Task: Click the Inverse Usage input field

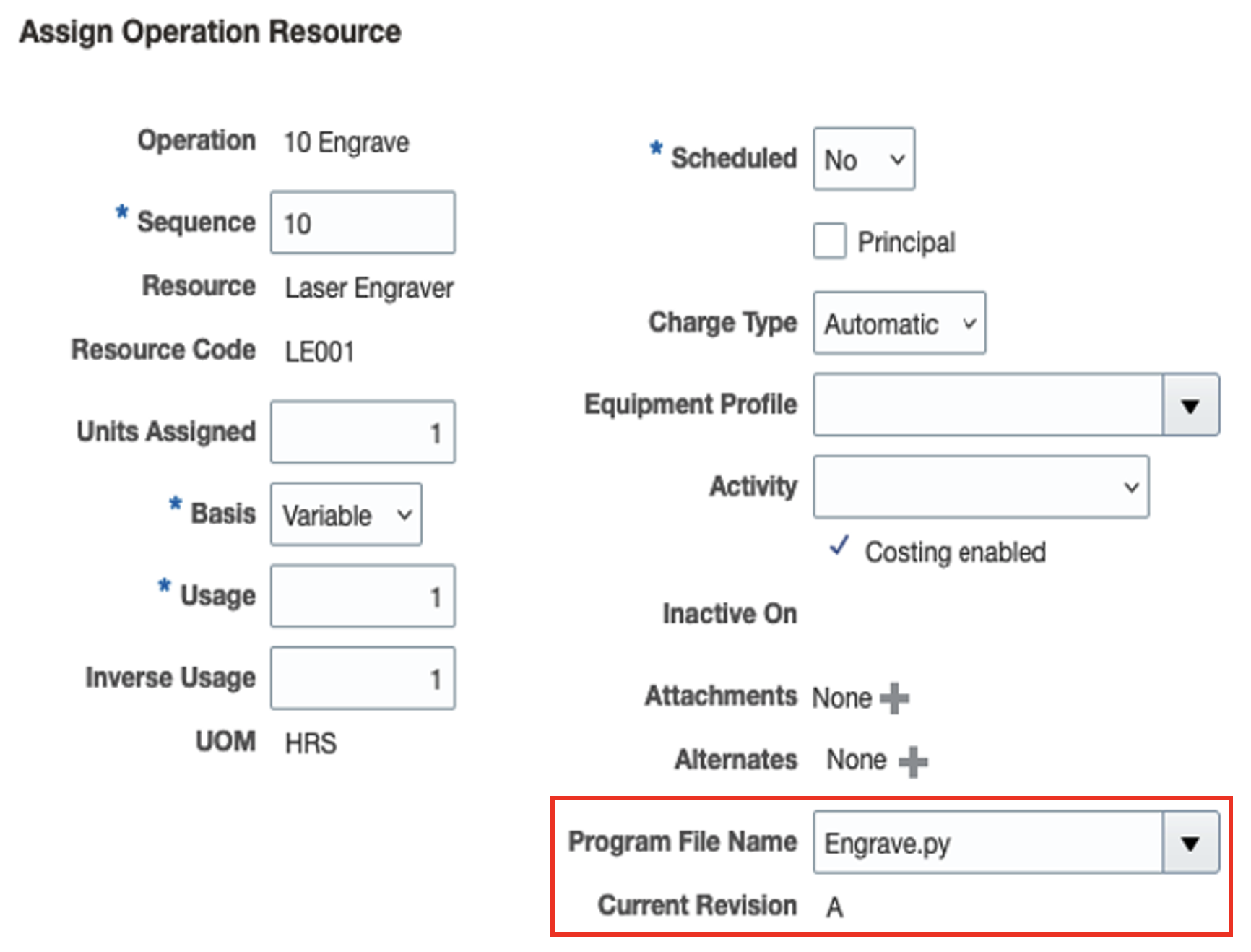Action: [363, 678]
